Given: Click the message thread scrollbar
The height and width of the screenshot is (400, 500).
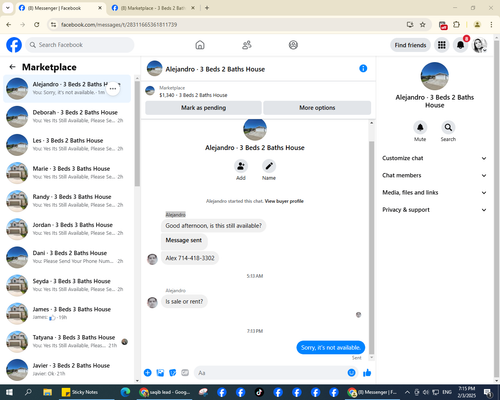Looking at the screenshot, I should tap(371, 247).
